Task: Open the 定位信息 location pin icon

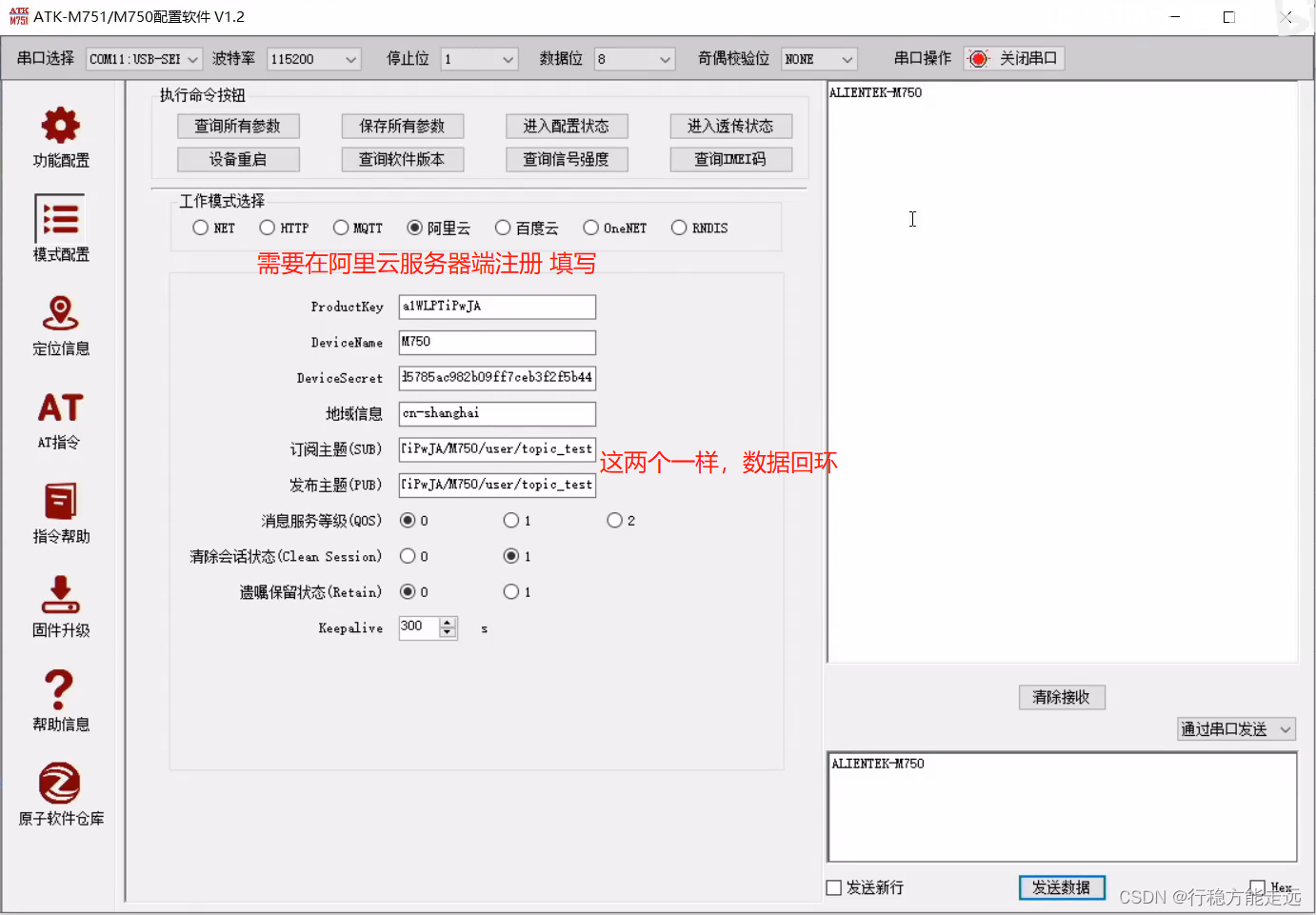Action: (x=60, y=313)
